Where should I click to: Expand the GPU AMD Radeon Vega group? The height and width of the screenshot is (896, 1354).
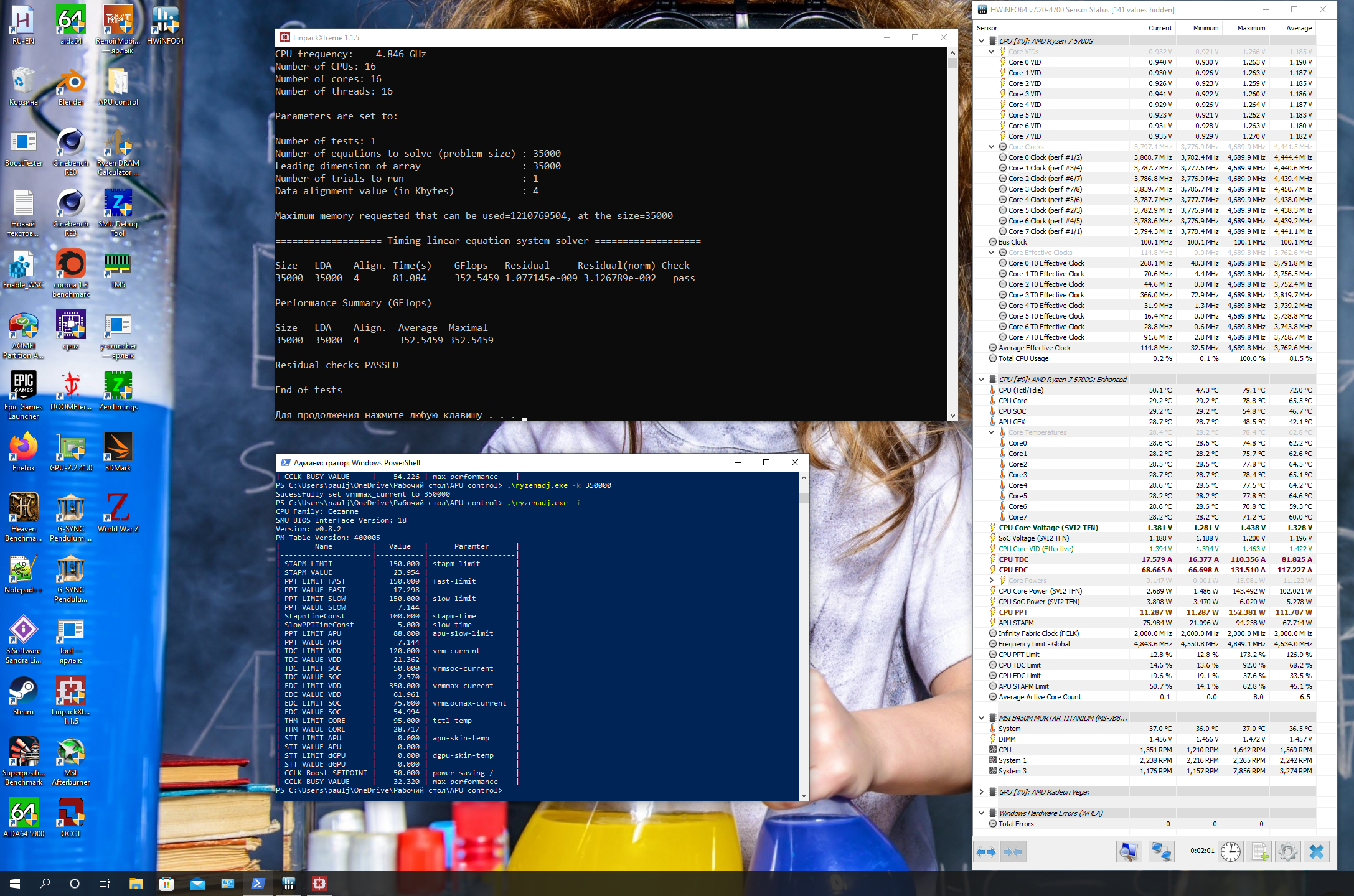(982, 792)
